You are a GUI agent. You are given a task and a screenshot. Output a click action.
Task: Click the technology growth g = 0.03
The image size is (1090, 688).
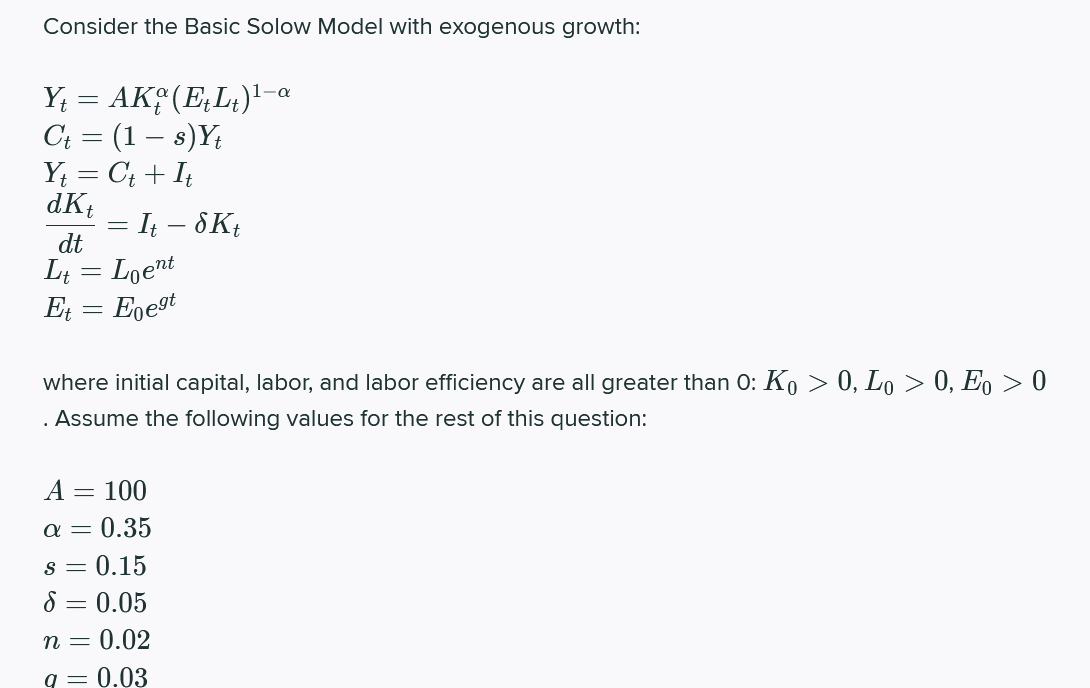click(x=96, y=677)
